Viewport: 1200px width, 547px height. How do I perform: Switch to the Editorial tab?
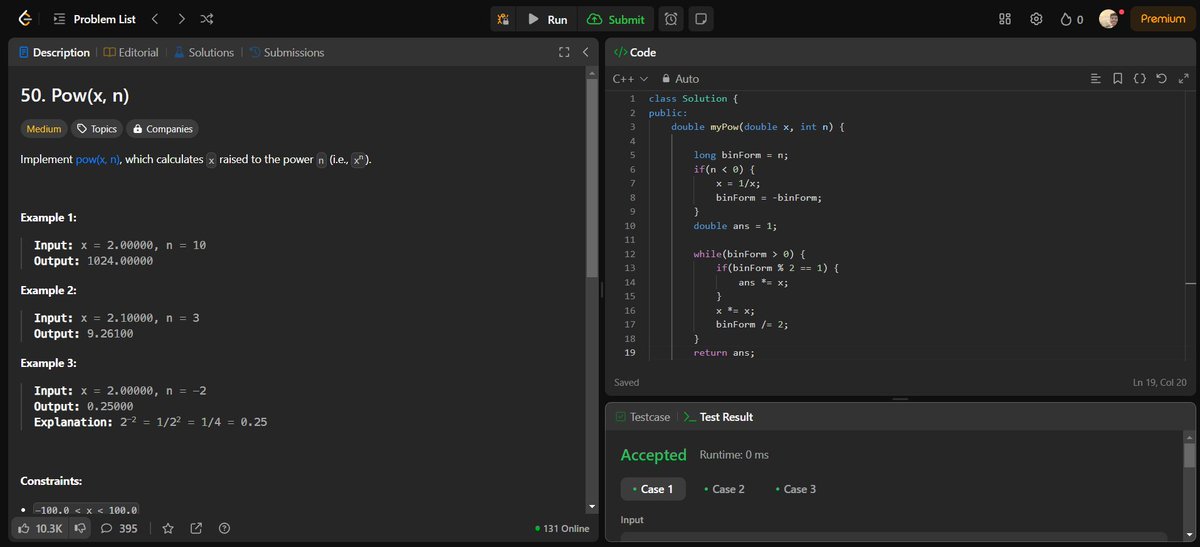click(131, 52)
